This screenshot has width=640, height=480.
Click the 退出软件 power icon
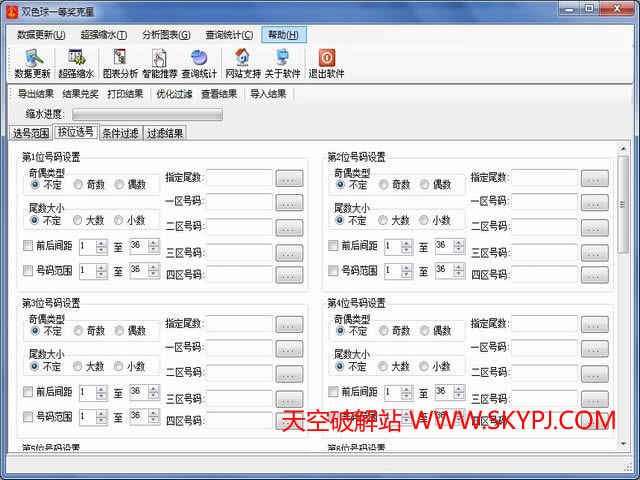point(326,64)
